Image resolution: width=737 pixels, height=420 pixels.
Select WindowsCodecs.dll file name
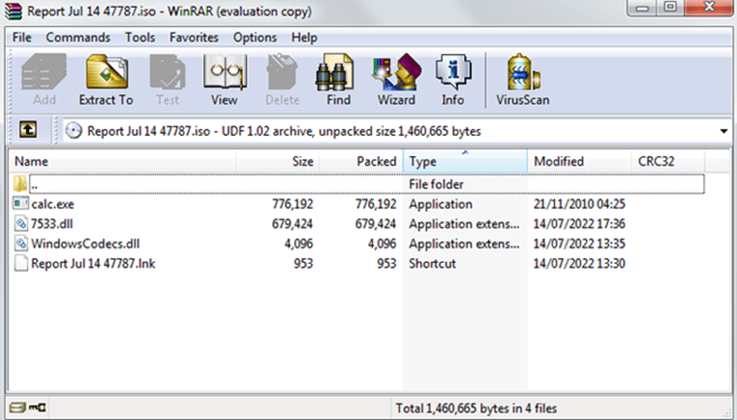pos(85,243)
